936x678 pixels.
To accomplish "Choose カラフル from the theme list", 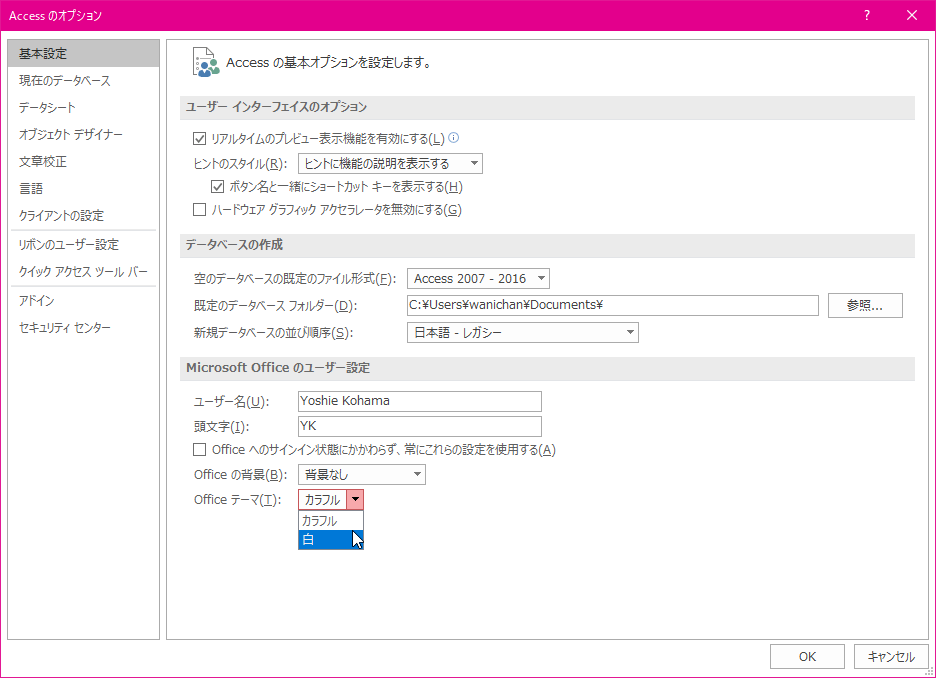I will [331, 520].
